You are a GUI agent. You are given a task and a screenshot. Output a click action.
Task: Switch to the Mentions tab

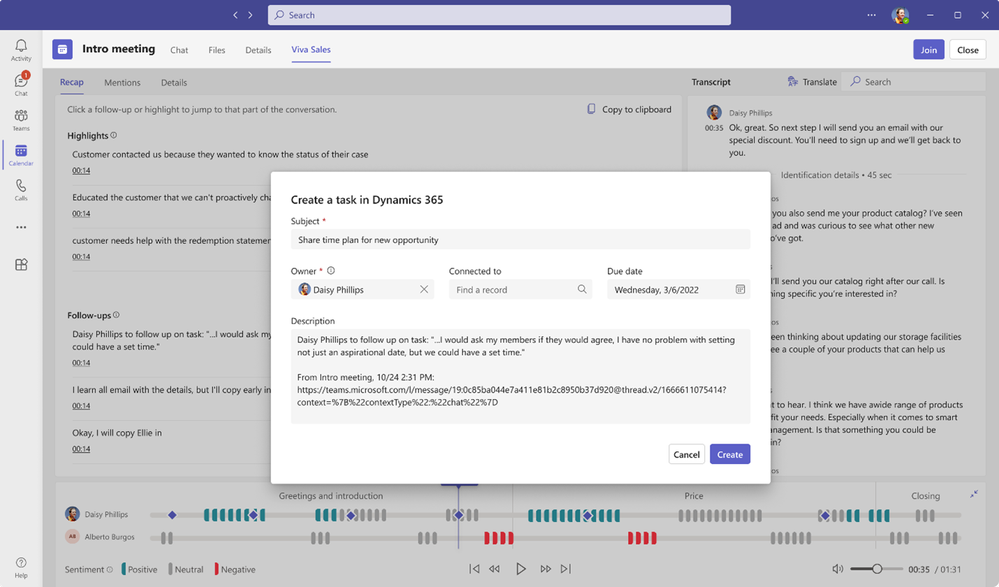122,82
